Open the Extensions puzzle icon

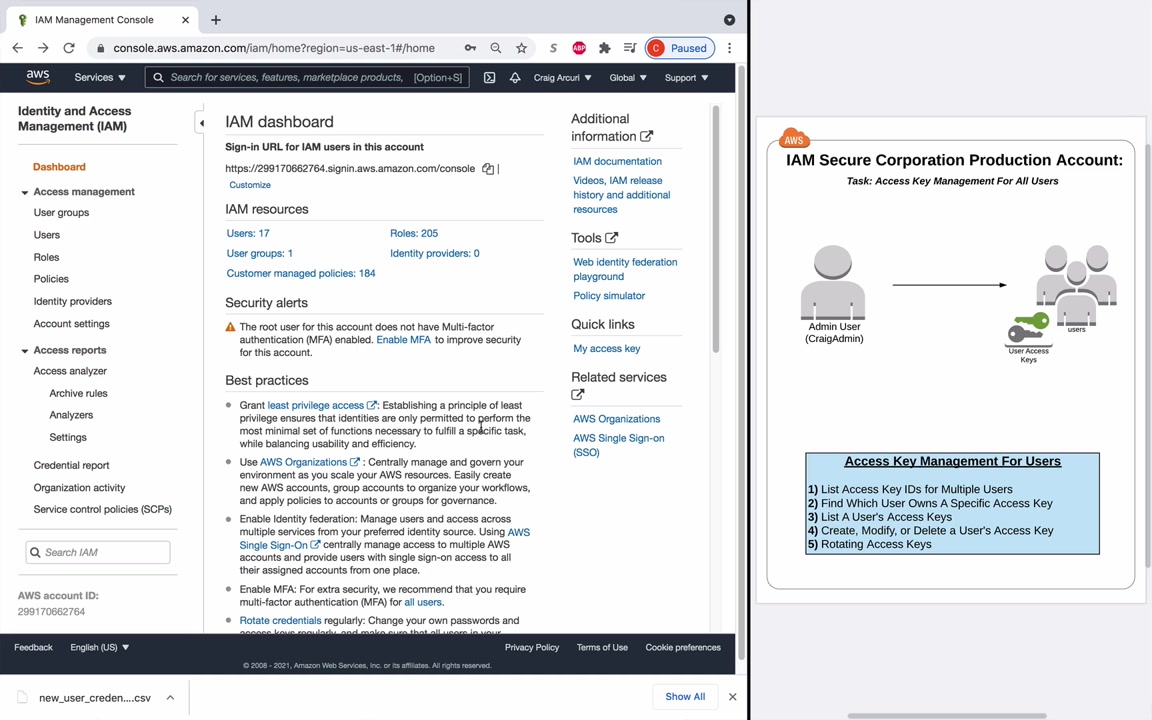click(604, 48)
